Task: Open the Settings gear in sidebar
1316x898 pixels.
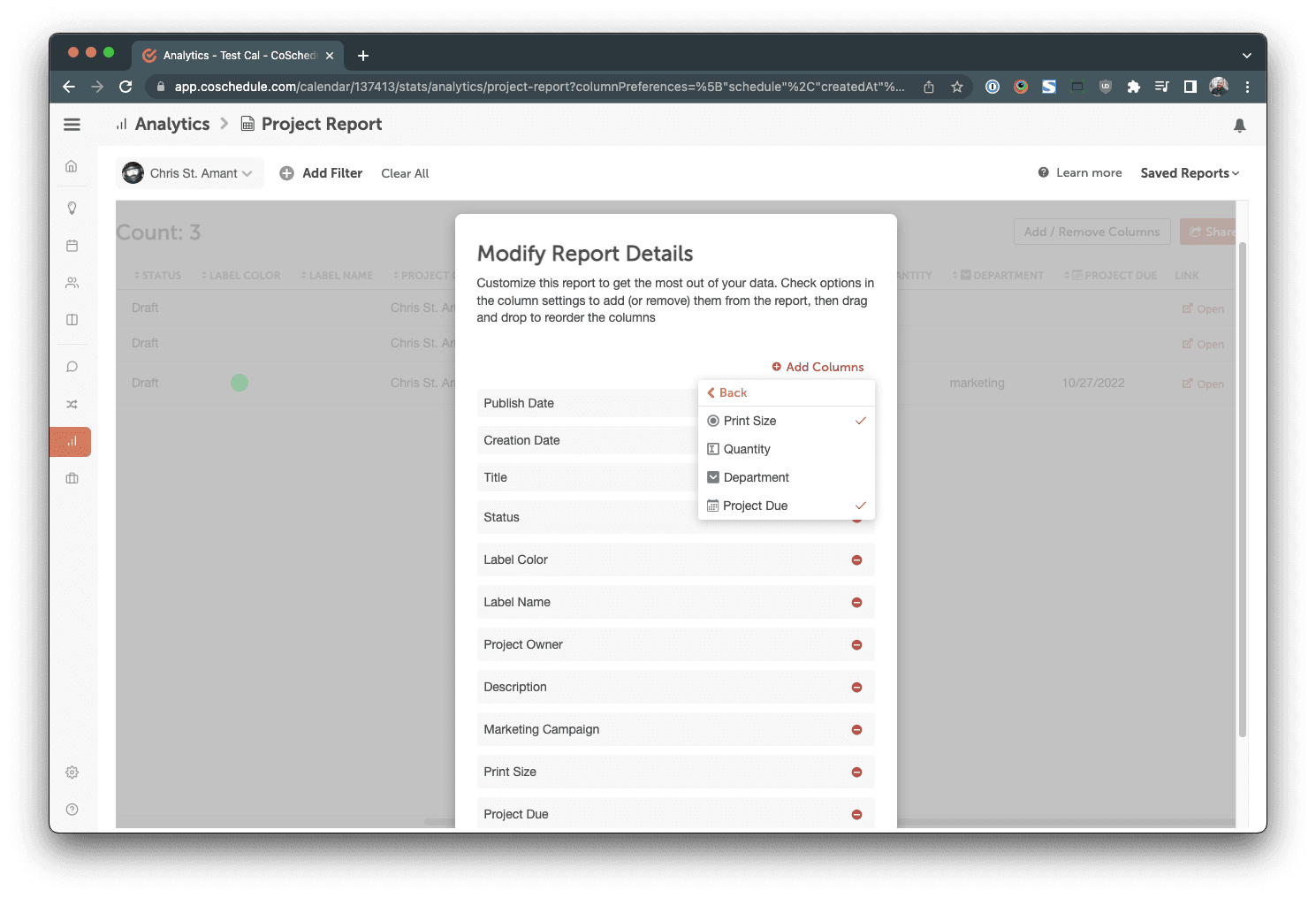Action: tap(72, 772)
